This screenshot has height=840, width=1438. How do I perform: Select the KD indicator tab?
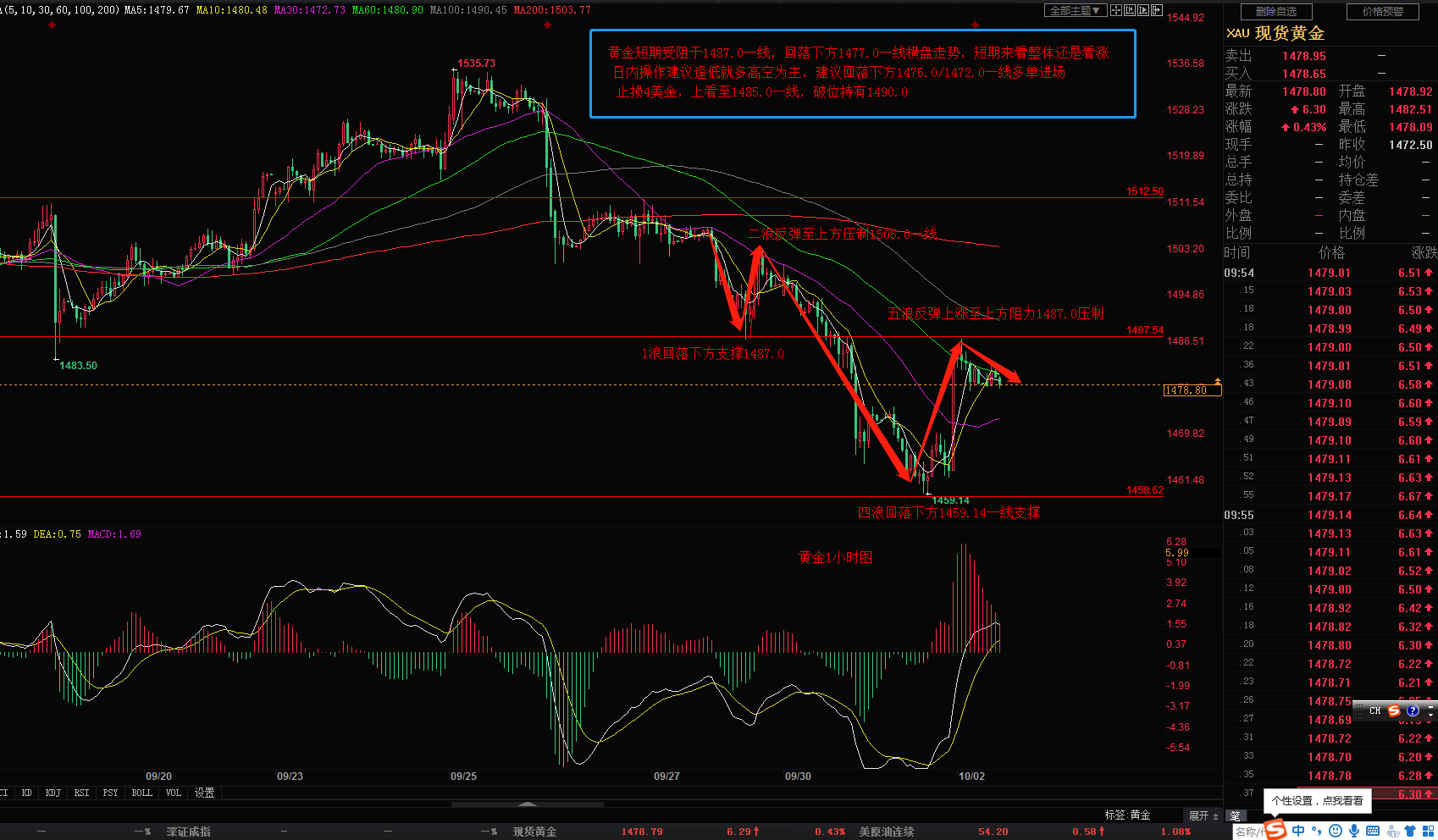pyautogui.click(x=27, y=793)
